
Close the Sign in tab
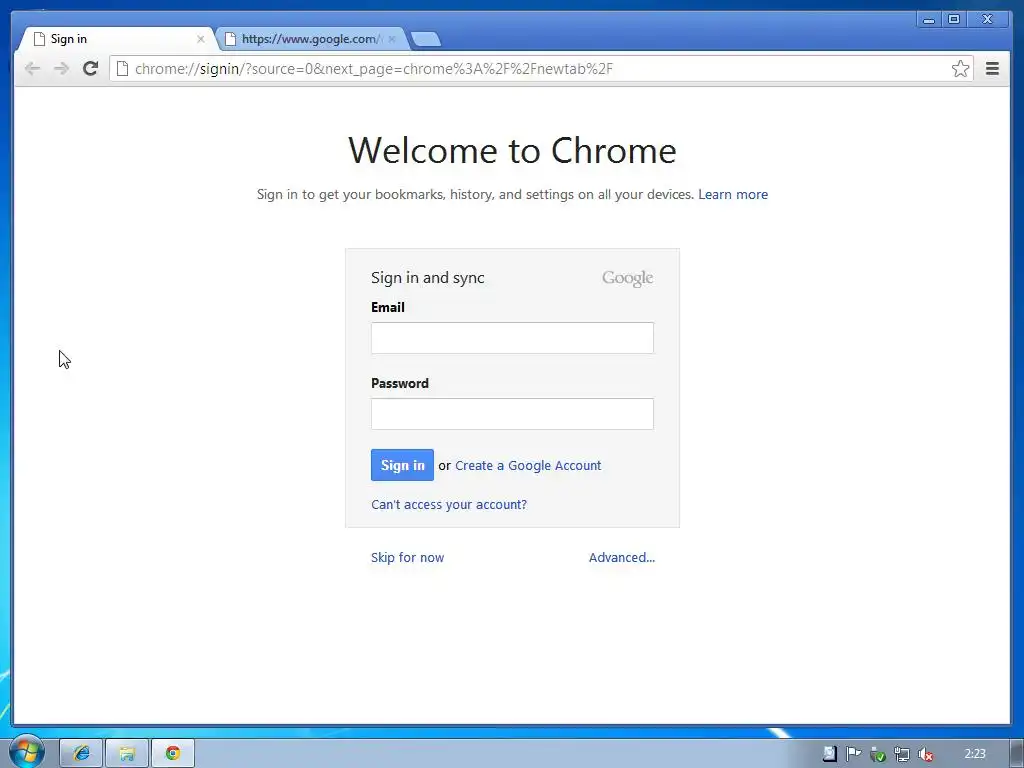[x=200, y=39]
